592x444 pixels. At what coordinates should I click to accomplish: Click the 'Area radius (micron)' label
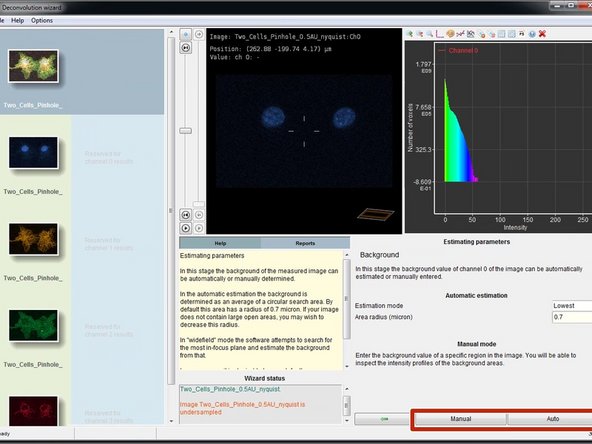(383, 317)
